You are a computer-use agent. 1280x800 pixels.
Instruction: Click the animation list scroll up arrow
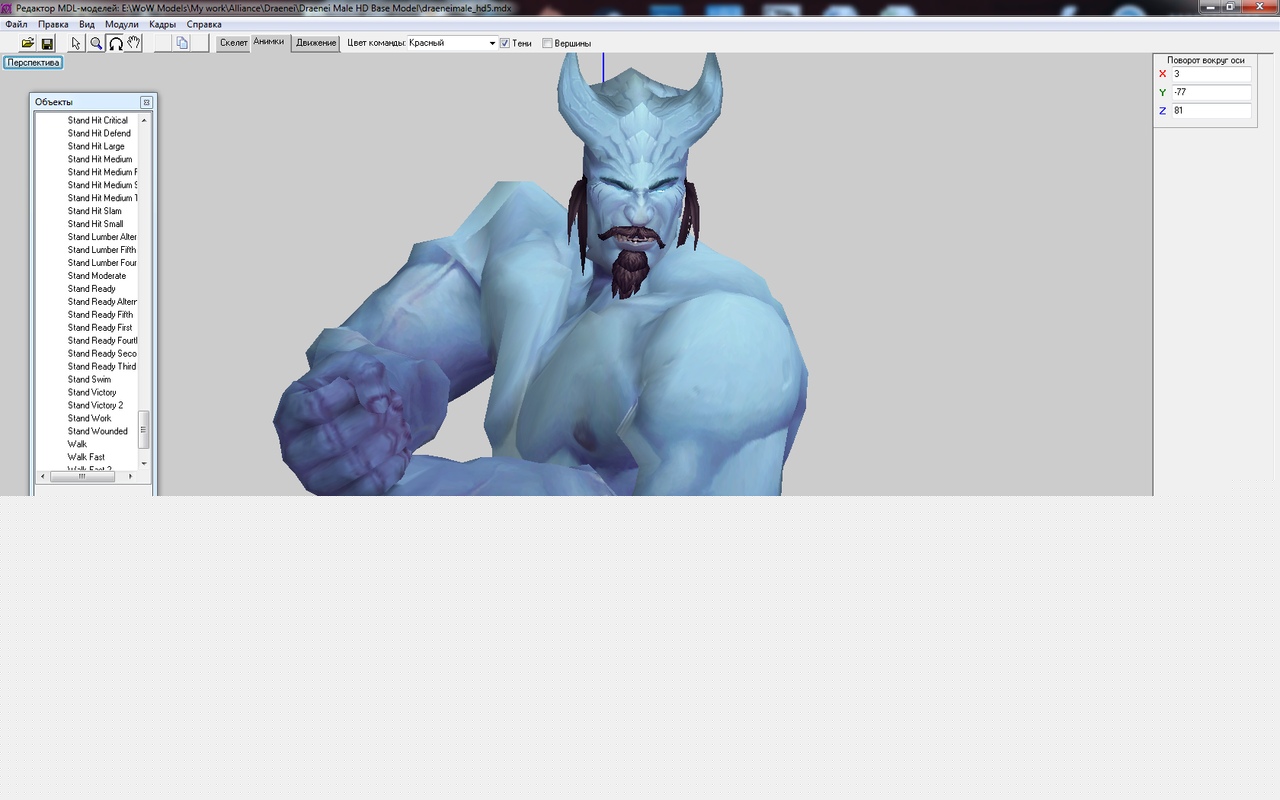pyautogui.click(x=144, y=120)
